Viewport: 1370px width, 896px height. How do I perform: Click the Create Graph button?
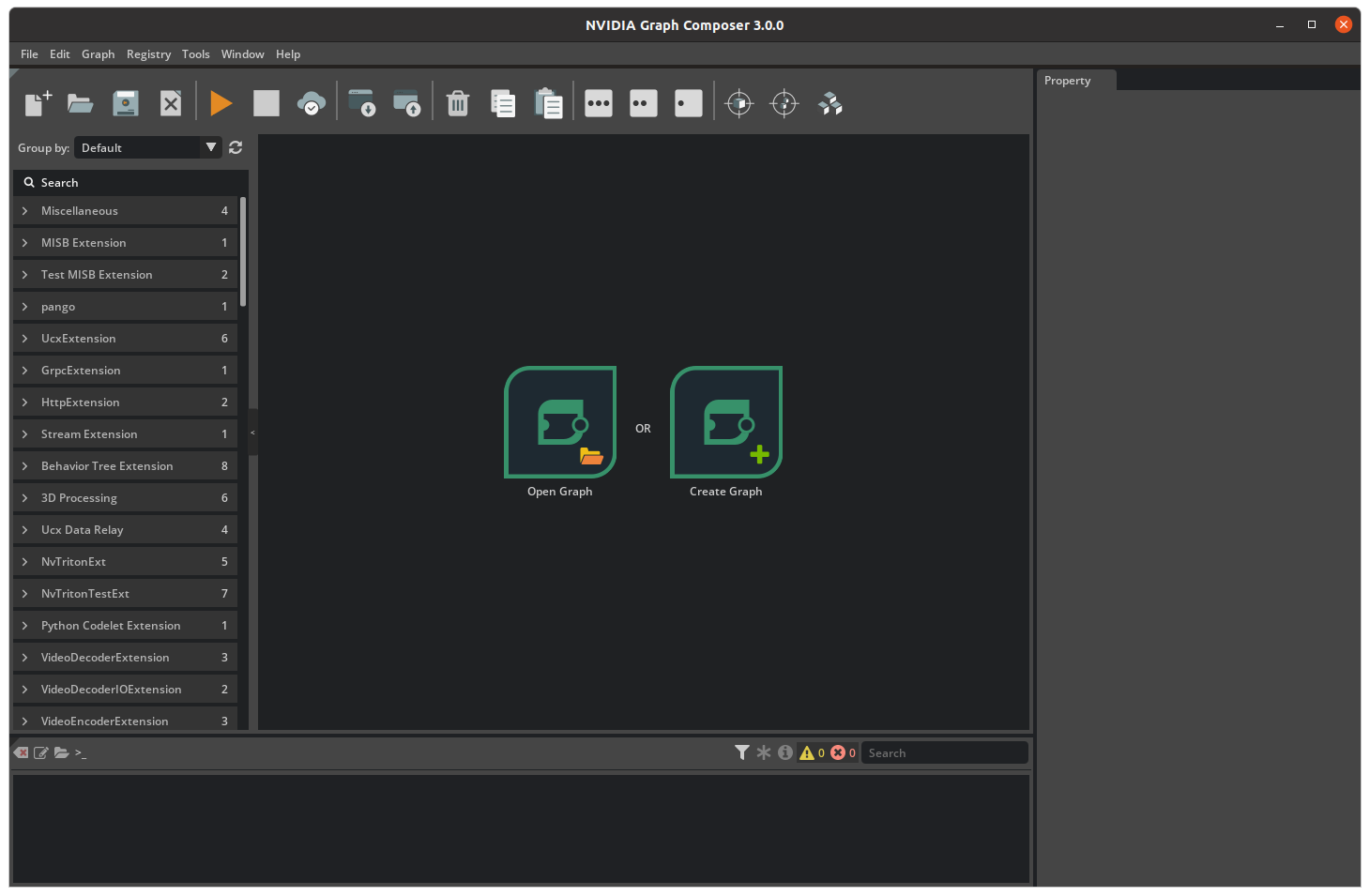coord(726,422)
